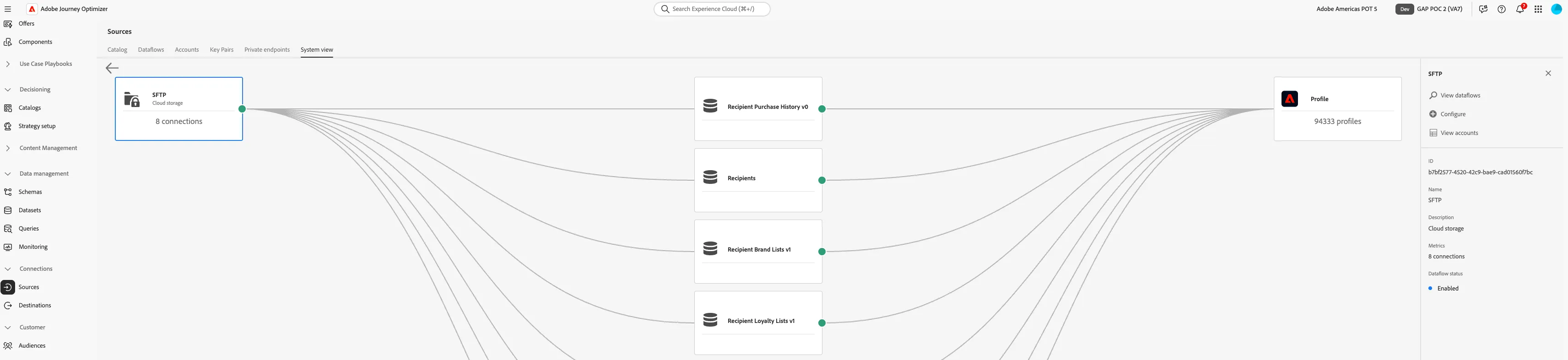
Task: Close the SFTP details panel
Action: pos(1548,74)
